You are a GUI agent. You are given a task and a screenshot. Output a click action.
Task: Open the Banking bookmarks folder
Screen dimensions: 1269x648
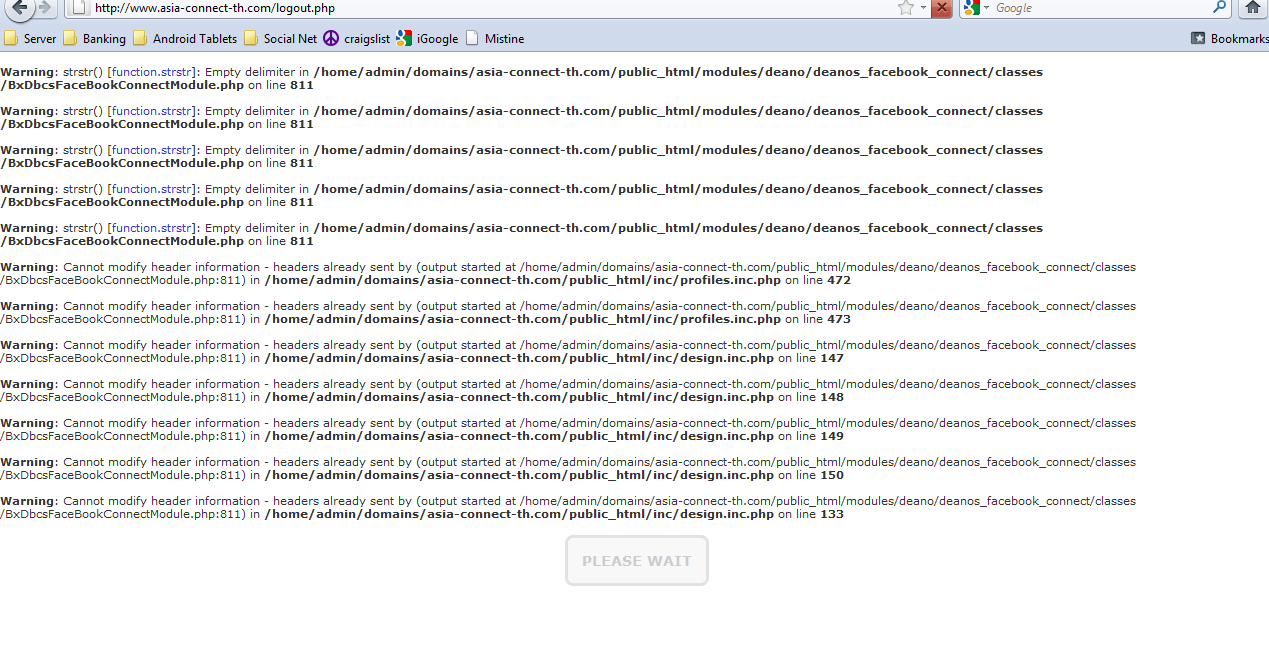point(94,39)
